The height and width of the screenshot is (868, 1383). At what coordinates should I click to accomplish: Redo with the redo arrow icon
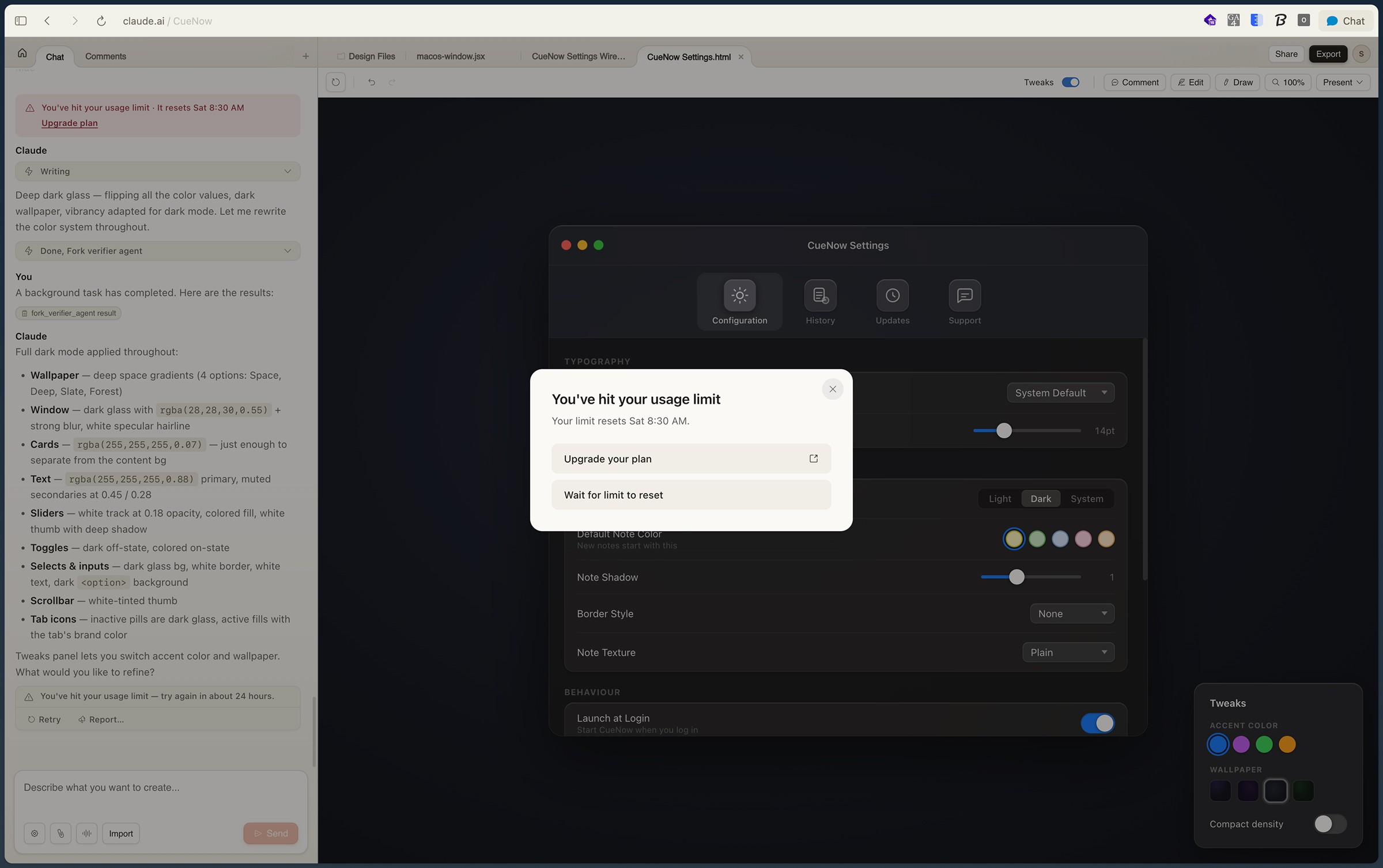tap(392, 82)
